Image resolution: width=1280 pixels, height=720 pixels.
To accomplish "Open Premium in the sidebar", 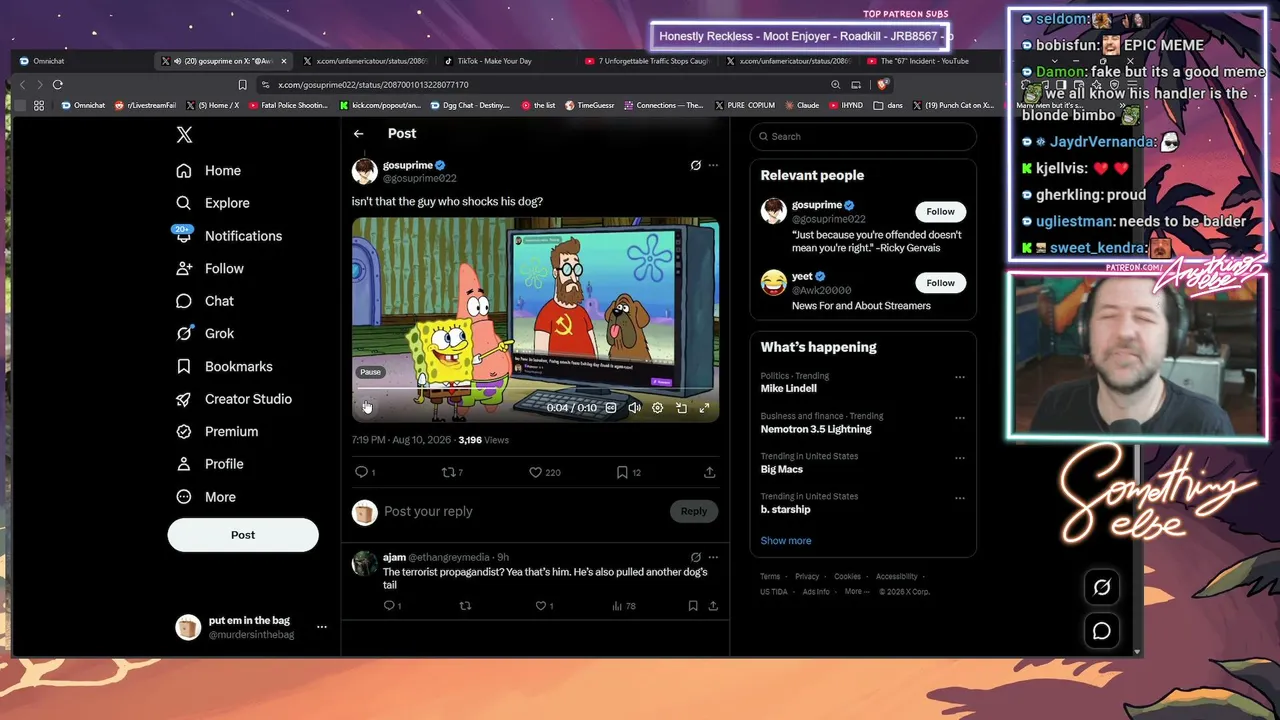I will click(216, 432).
